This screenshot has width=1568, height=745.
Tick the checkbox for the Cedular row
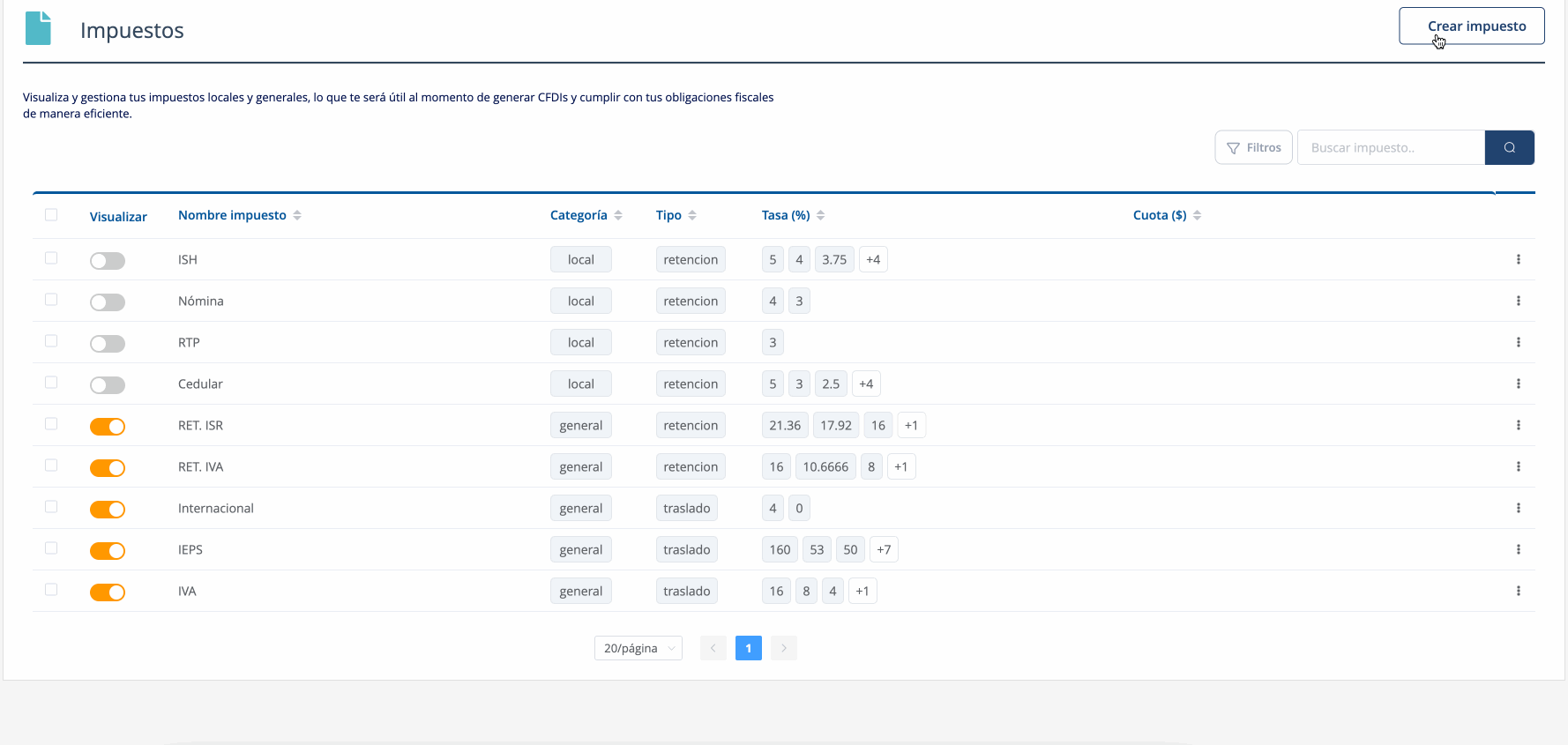[51, 382]
